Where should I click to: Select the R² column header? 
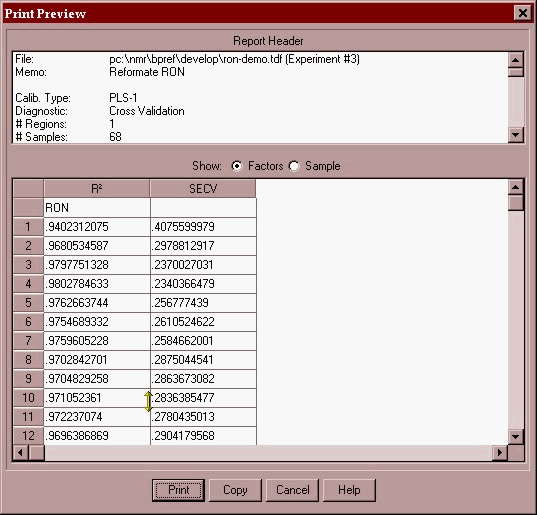coord(97,188)
